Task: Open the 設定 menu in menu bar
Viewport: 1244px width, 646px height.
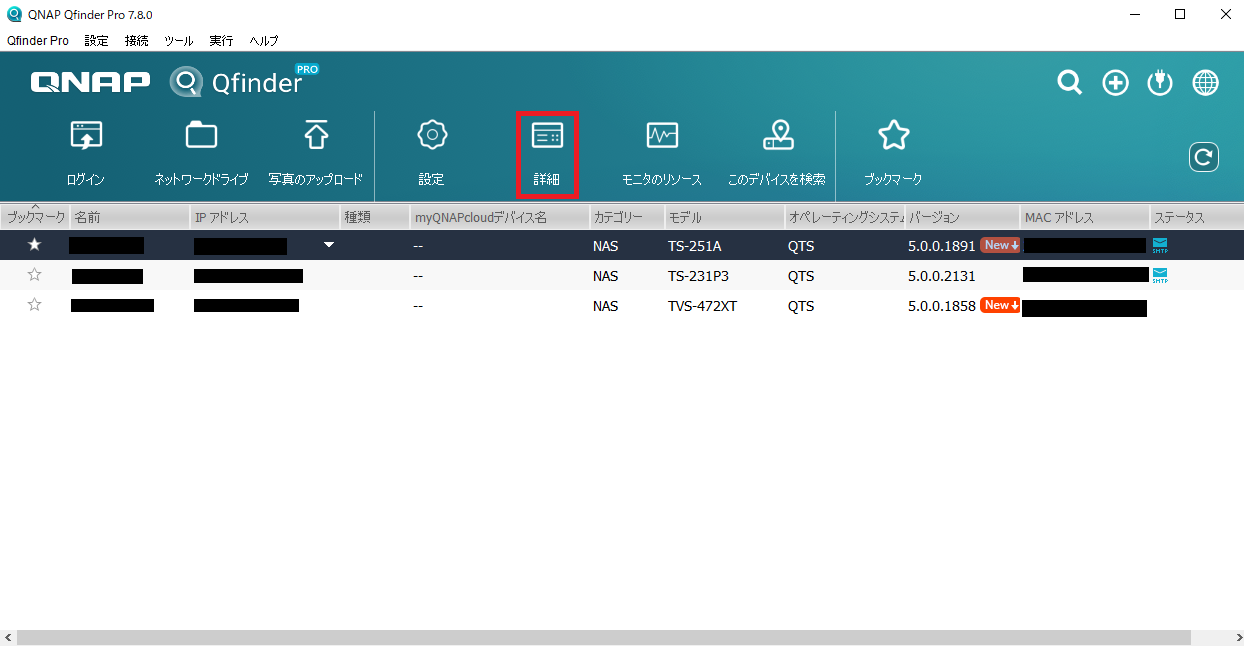Action: (97, 41)
